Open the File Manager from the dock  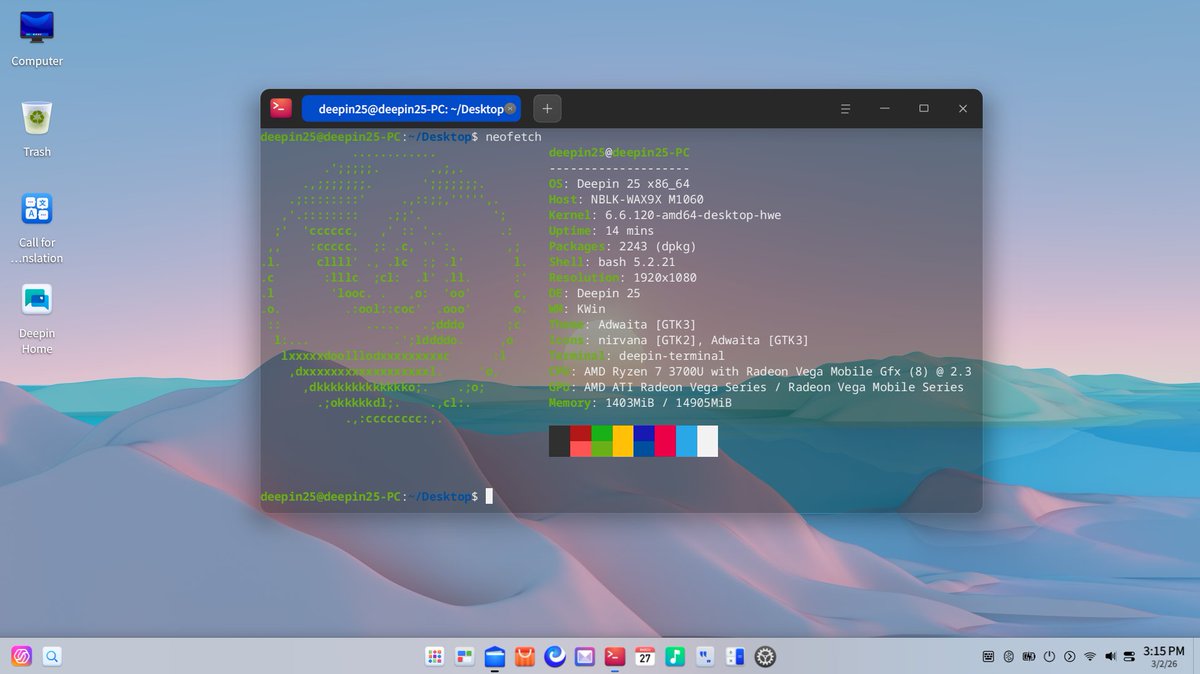(494, 656)
